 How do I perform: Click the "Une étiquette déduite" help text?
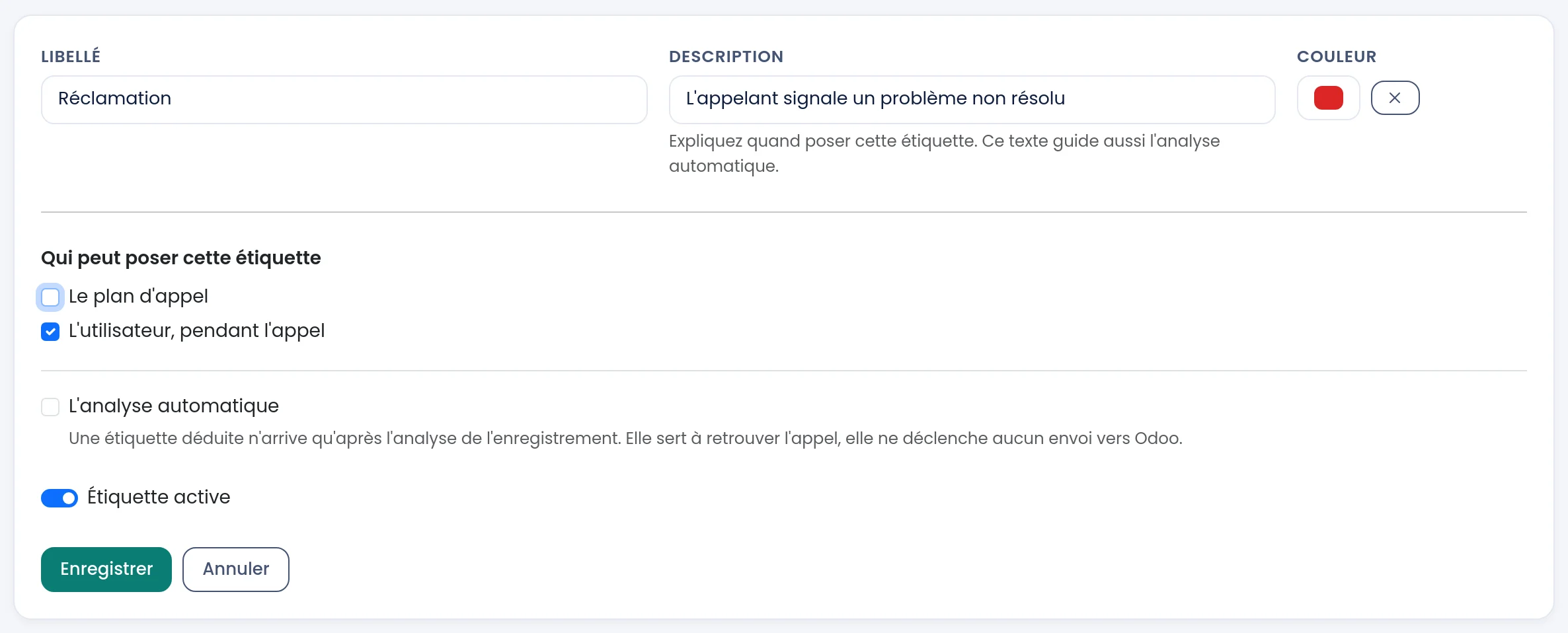coord(625,439)
